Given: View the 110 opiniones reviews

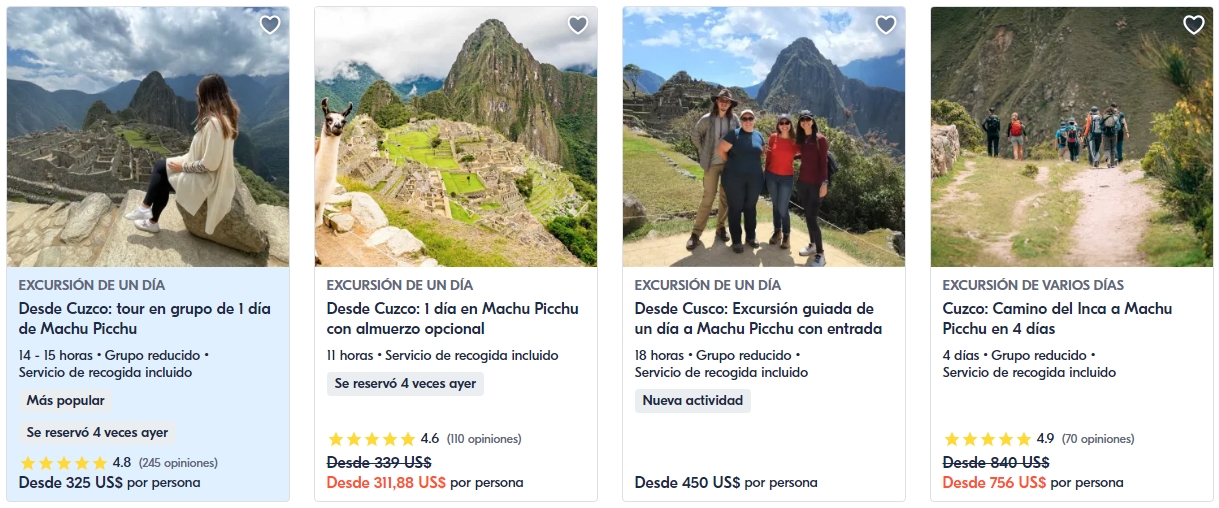Looking at the screenshot, I should pyautogui.click(x=484, y=439).
